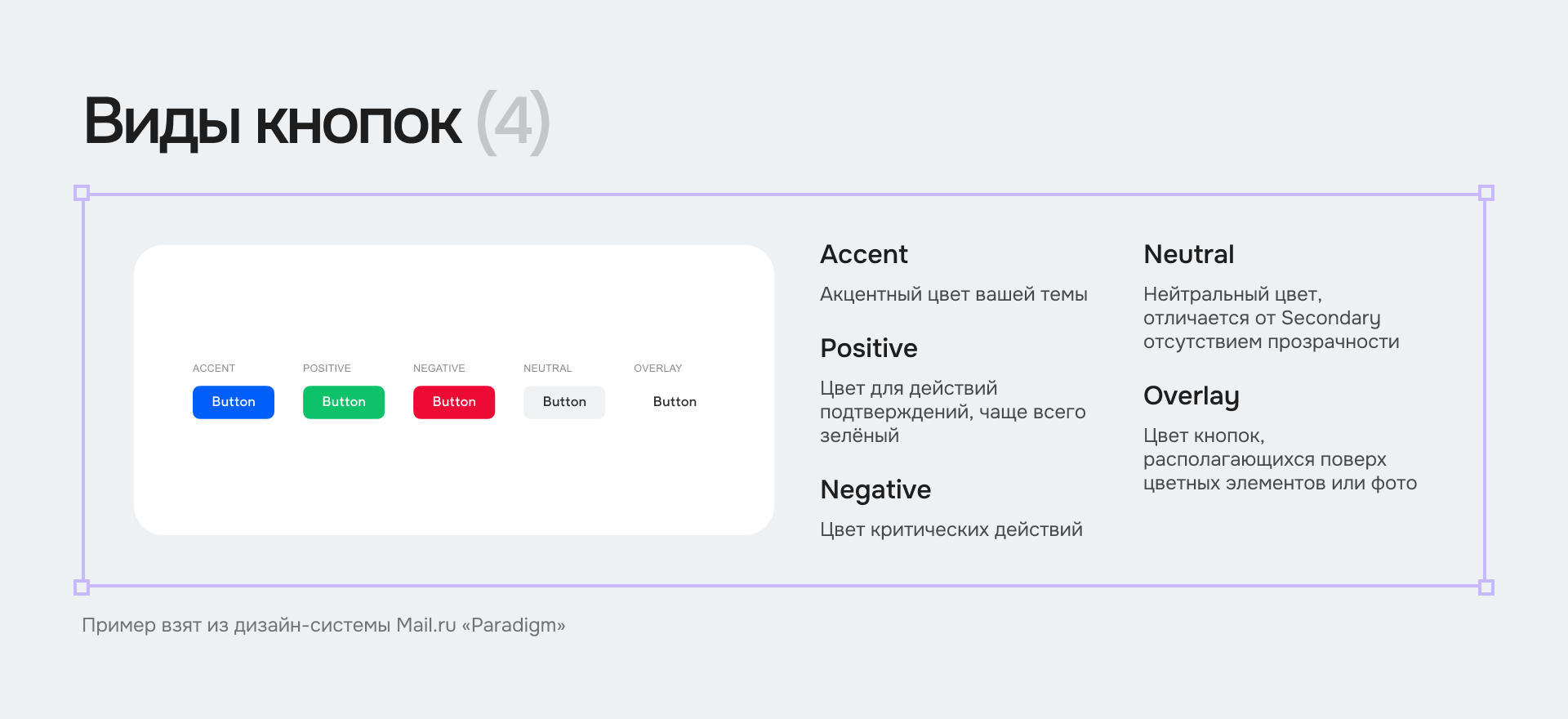The height and width of the screenshot is (719, 1568).
Task: Click the green Positive button
Action: (344, 402)
